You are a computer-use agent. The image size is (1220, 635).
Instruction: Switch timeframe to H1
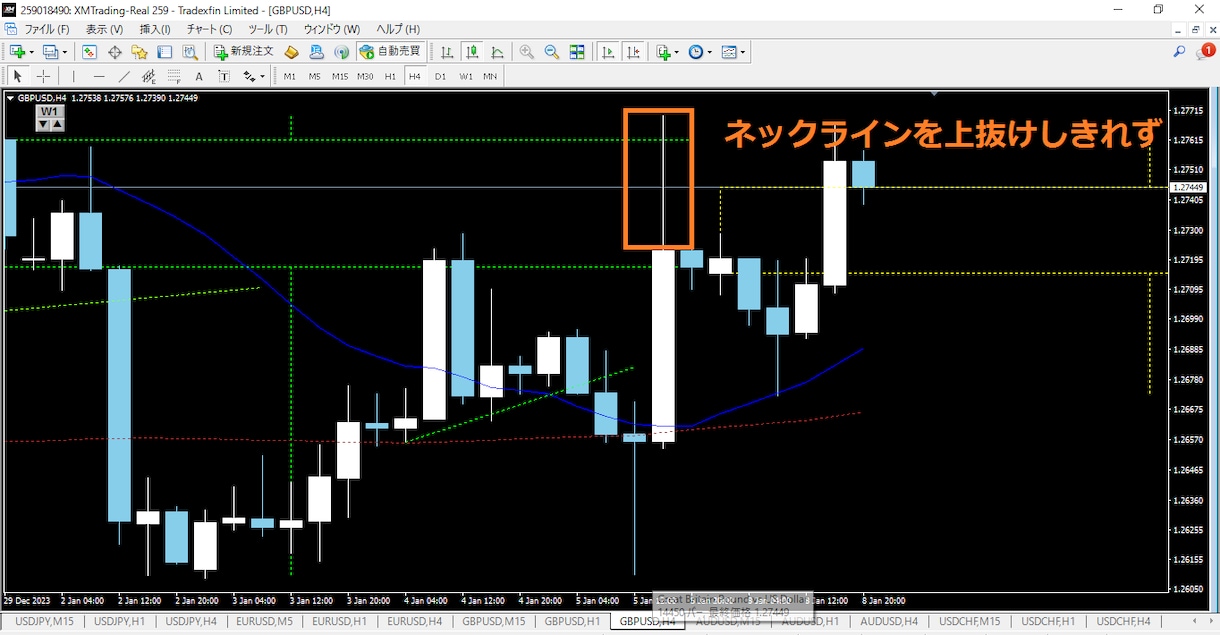click(x=390, y=76)
